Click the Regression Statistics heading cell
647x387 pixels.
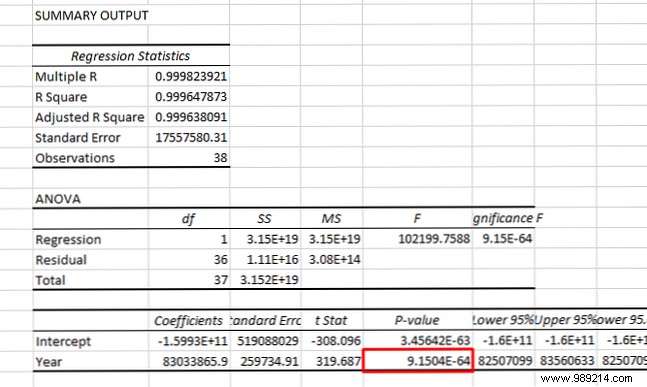(x=130, y=56)
